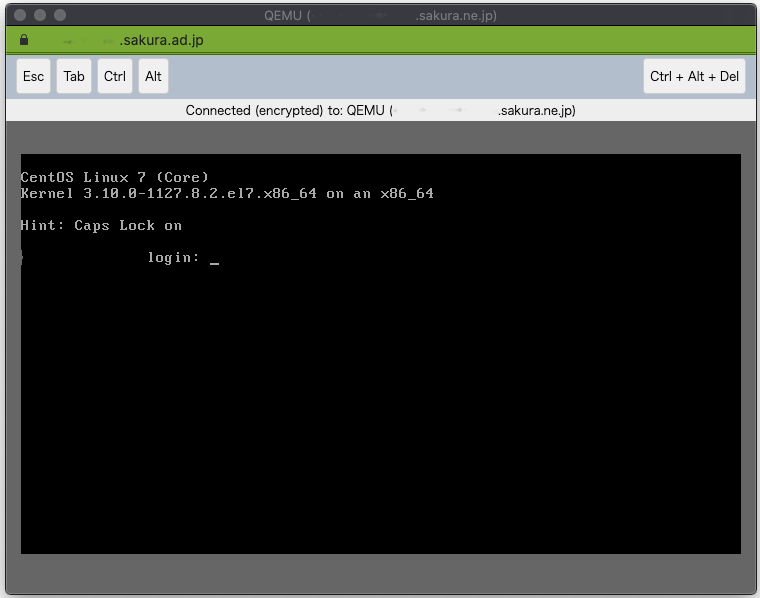This screenshot has height=598, width=760.
Task: Click the padlock icon in address bar
Action: pos(24,40)
